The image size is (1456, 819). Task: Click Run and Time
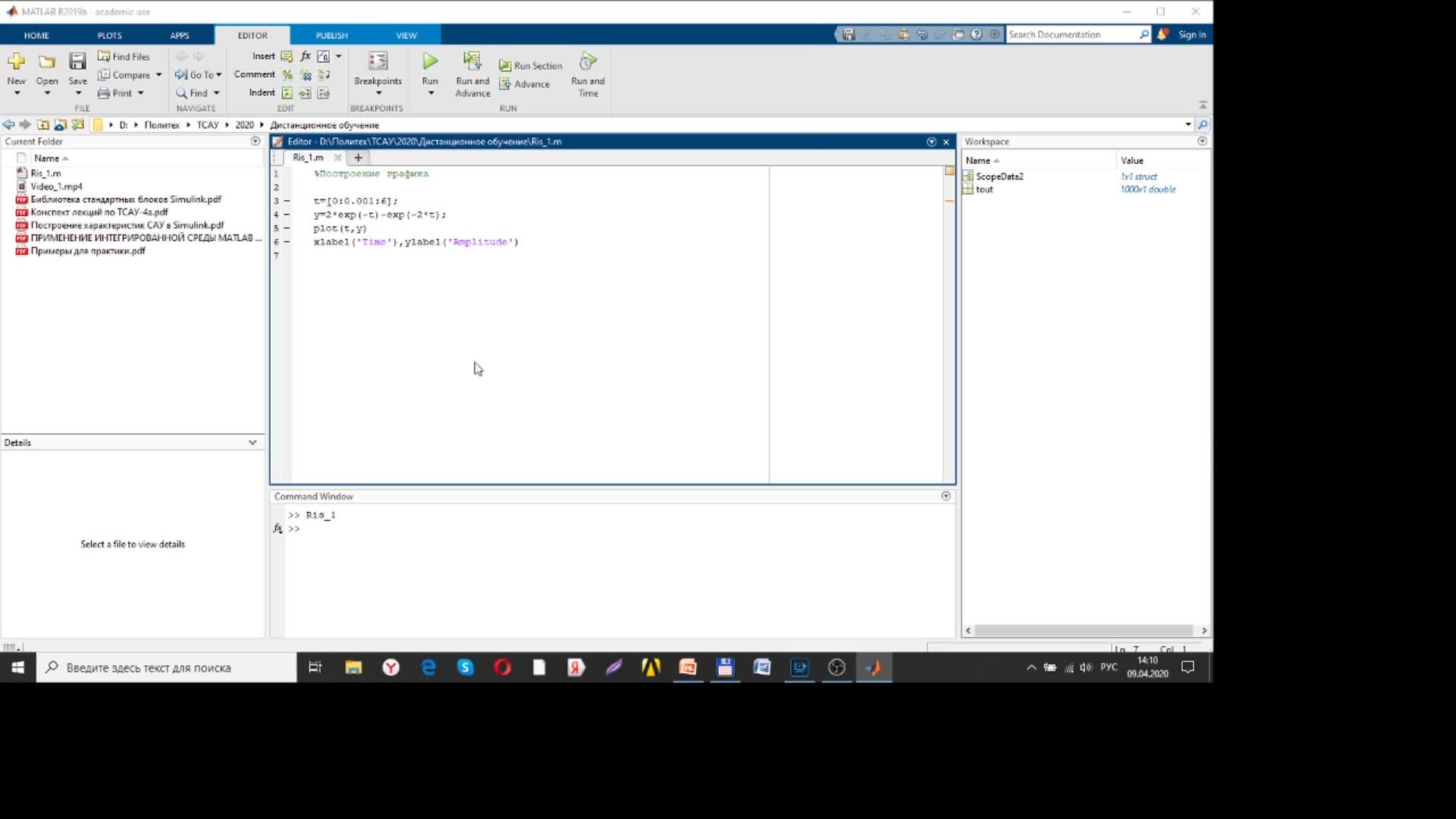click(x=588, y=74)
